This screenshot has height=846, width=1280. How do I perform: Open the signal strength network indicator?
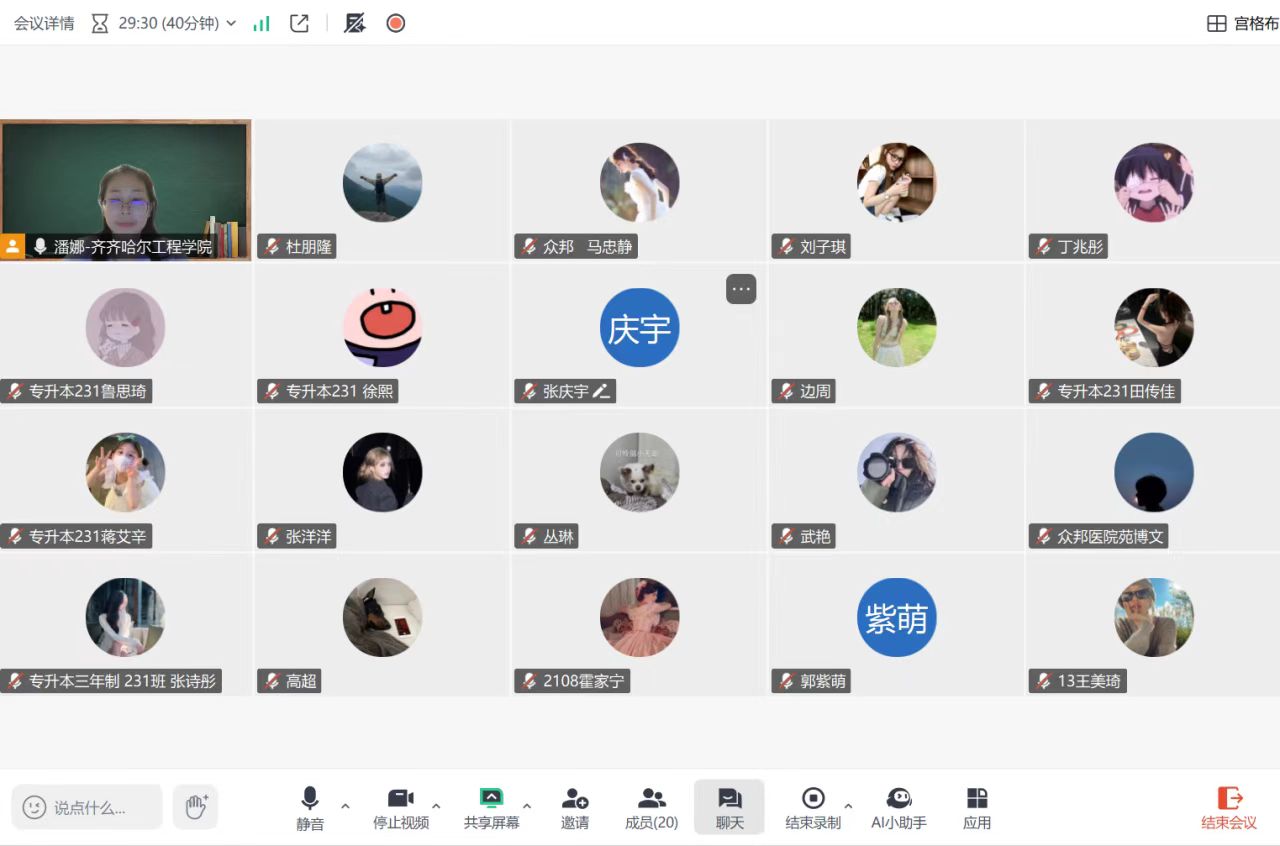pyautogui.click(x=261, y=23)
